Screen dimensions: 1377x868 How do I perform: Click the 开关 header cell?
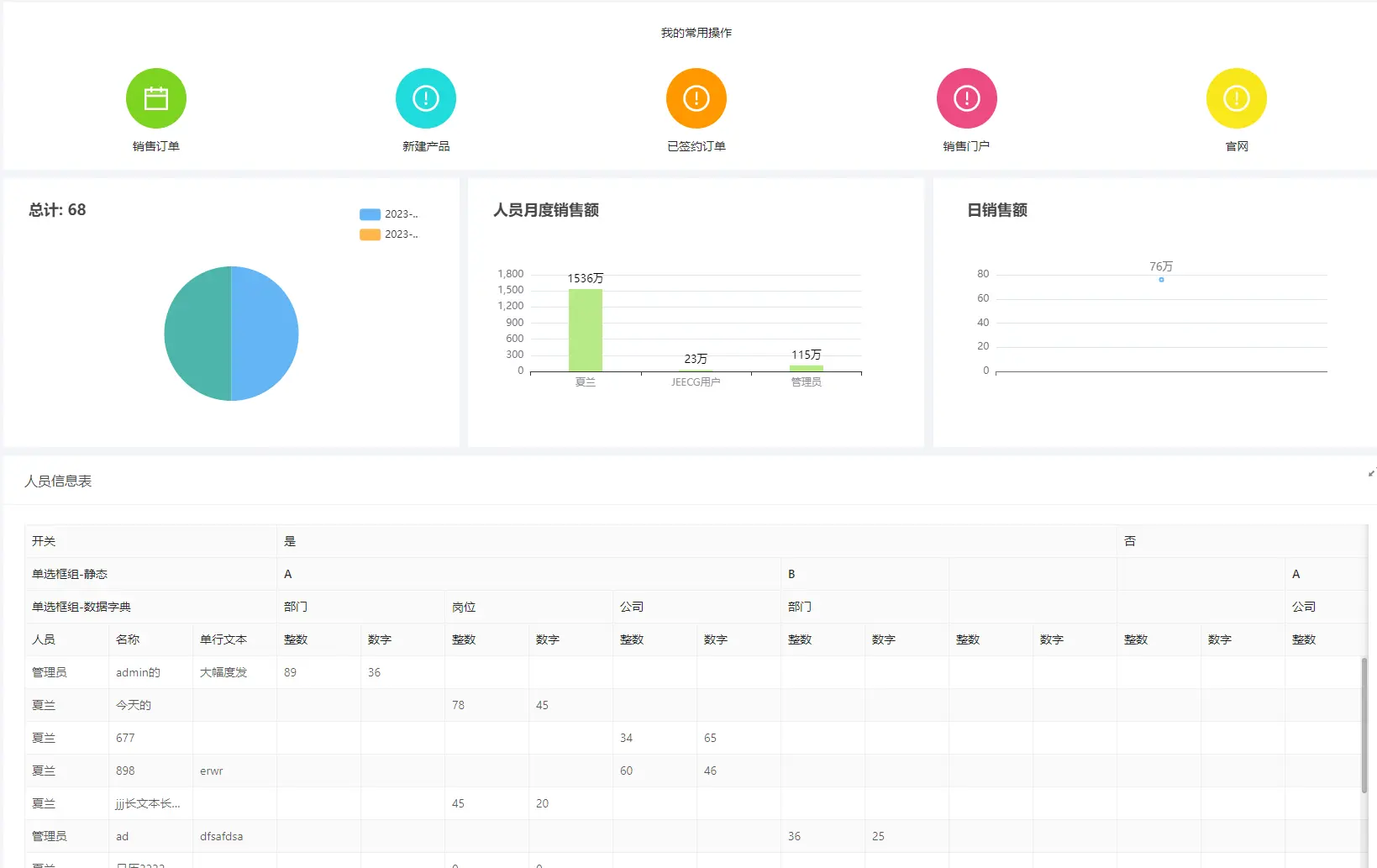(x=151, y=541)
